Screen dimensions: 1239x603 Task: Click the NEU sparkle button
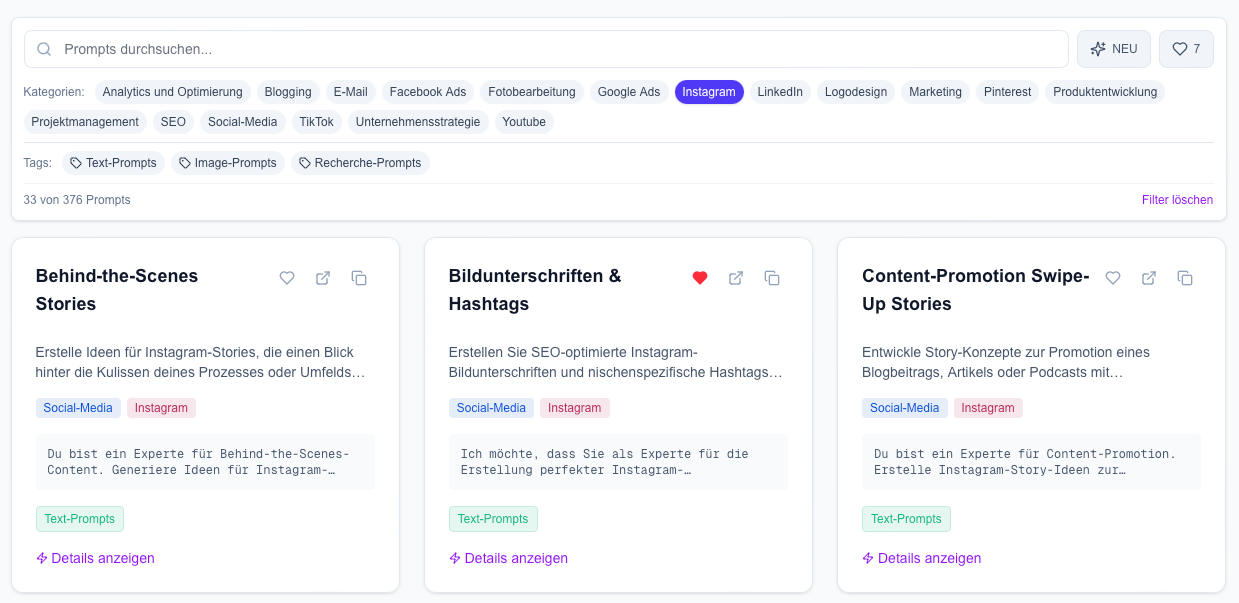[x=1113, y=49]
